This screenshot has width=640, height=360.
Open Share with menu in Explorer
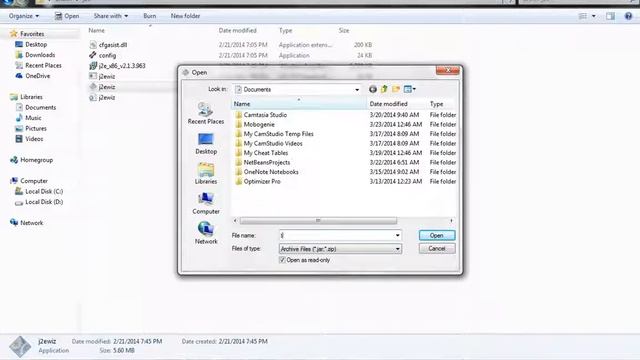tap(111, 16)
